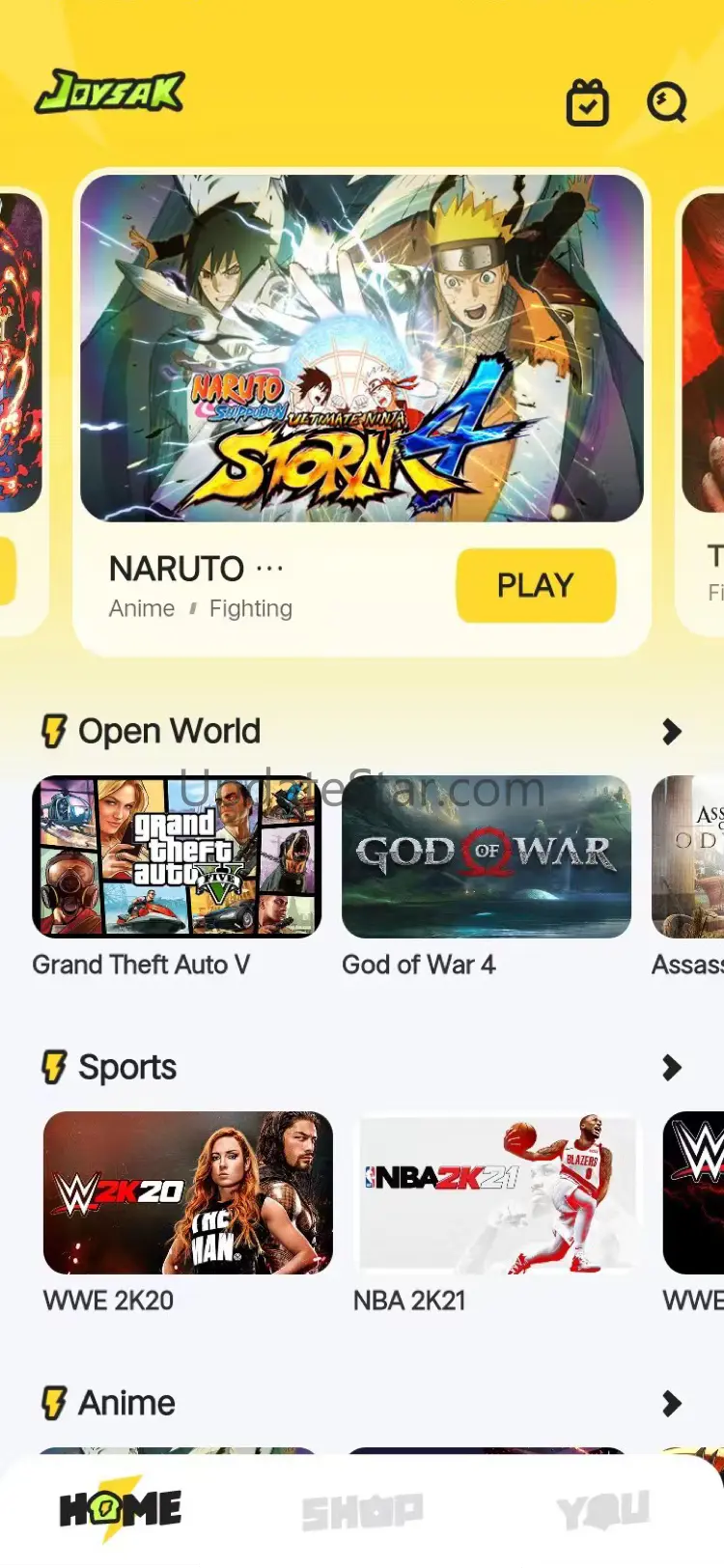
Task: Click the Joysak logo
Action: tap(109, 92)
